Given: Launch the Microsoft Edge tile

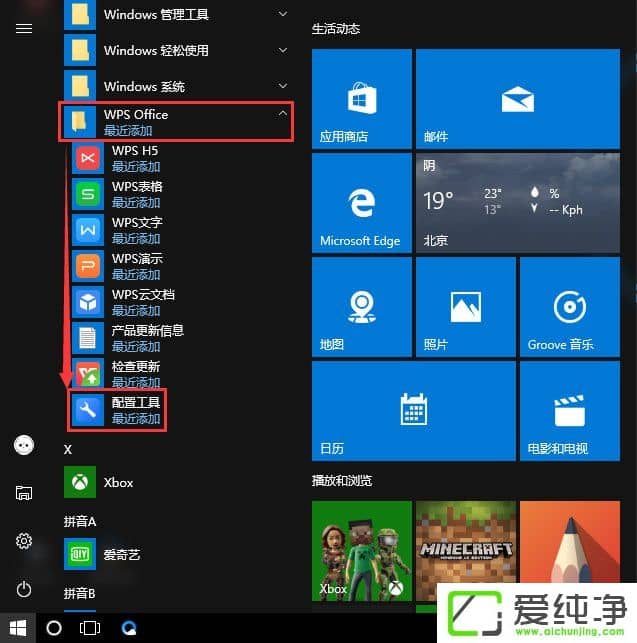Looking at the screenshot, I should pyautogui.click(x=362, y=203).
